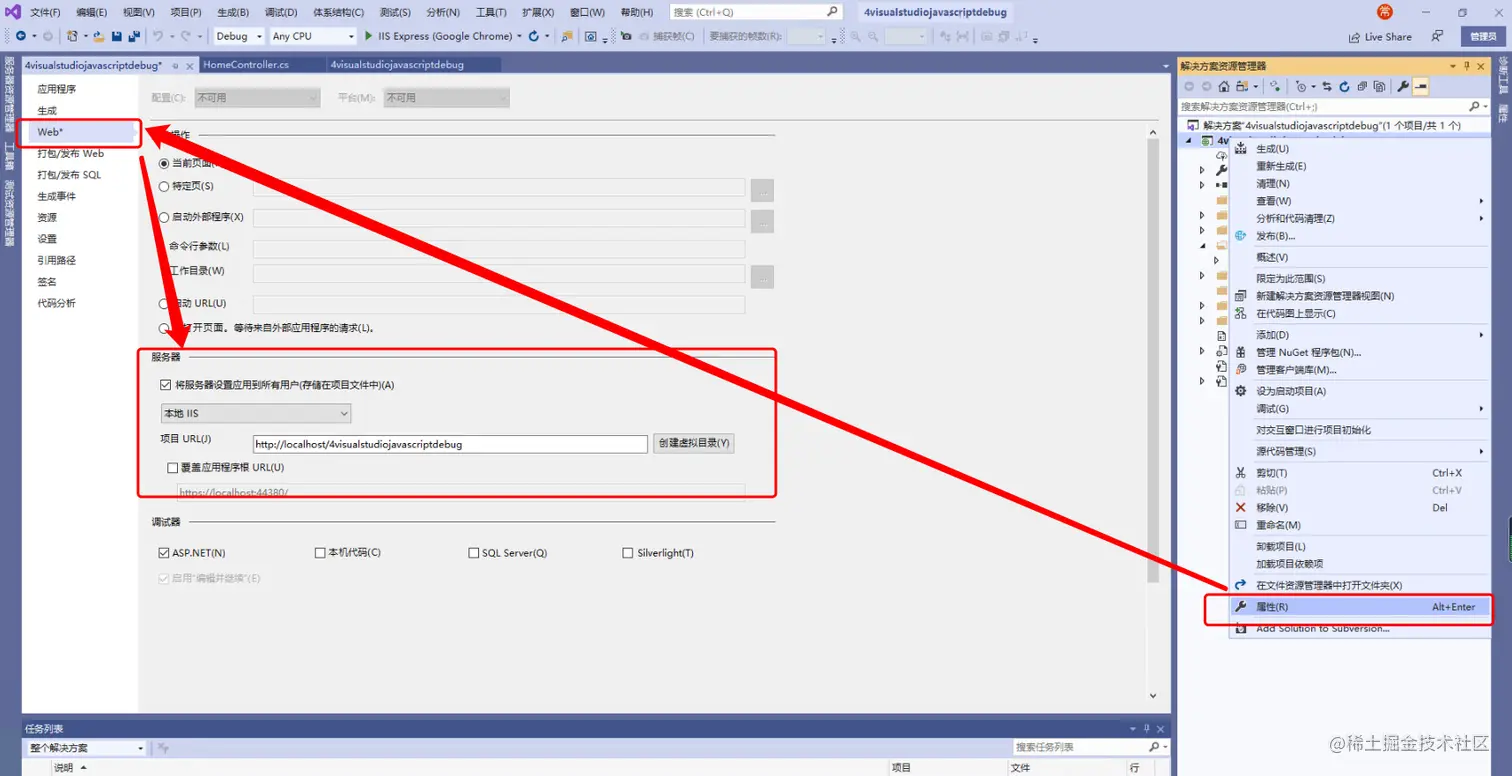Click the save file toolbar icon
Screen dimensions: 1512x776
click(117, 36)
